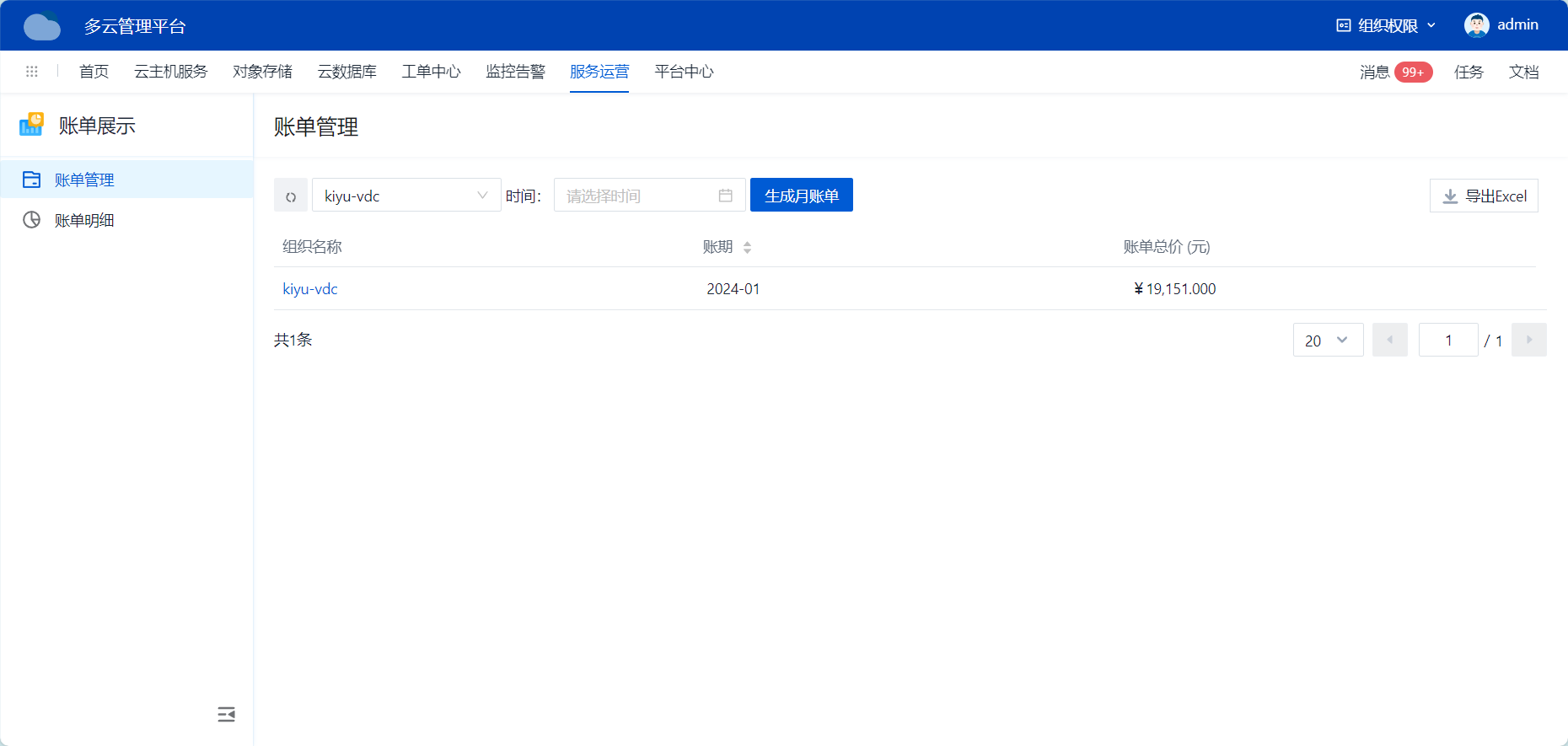1568x746 pixels.
Task: Go to previous page arrow
Action: pos(1389,340)
